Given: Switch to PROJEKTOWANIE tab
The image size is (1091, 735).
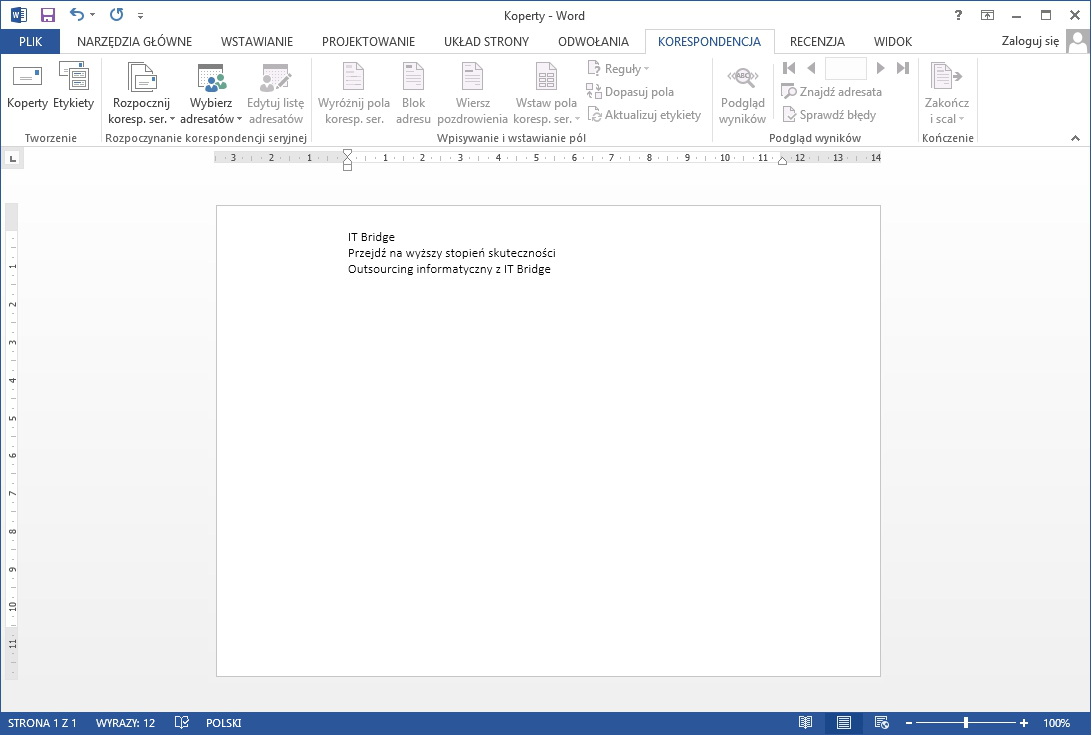Looking at the screenshot, I should (368, 42).
